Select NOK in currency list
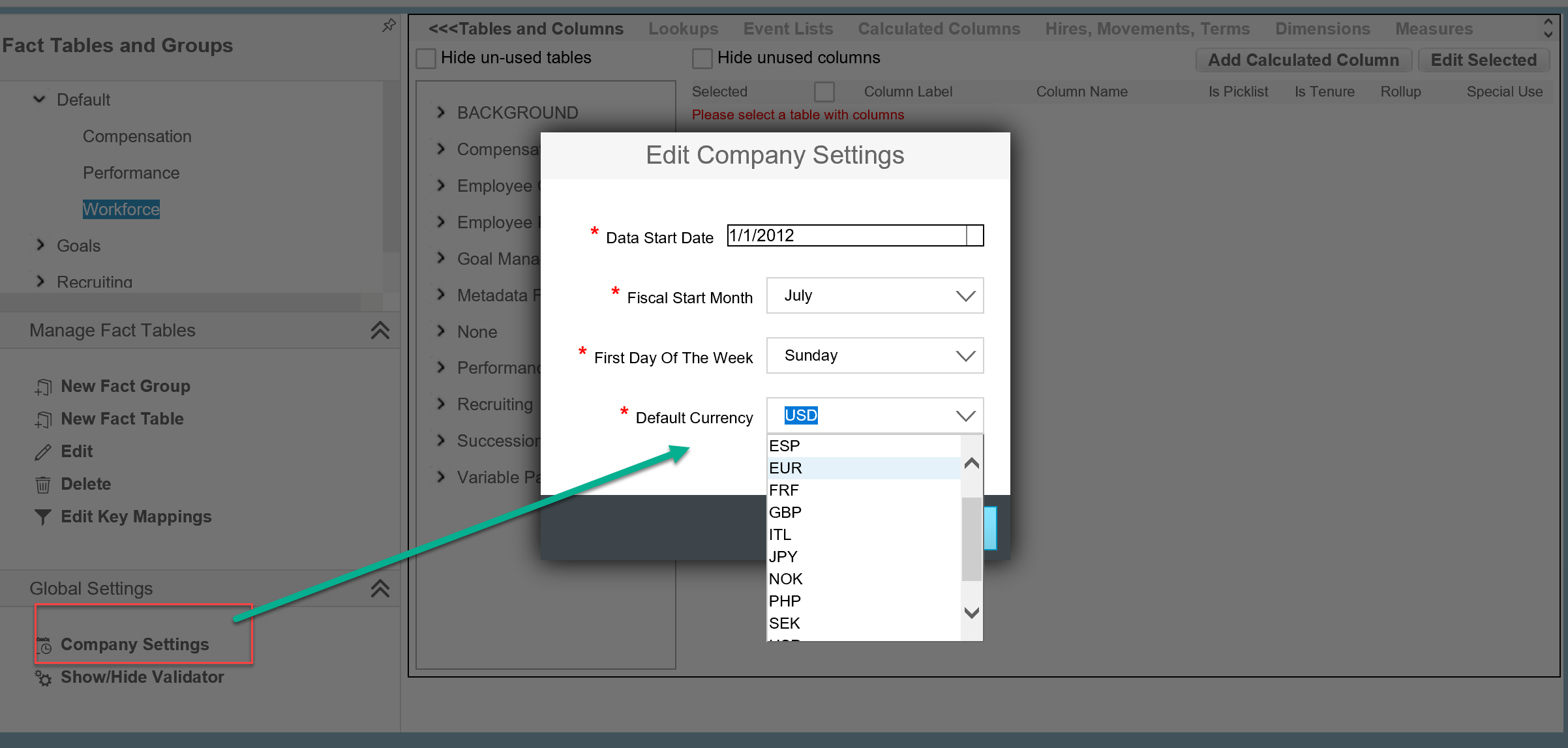 pyautogui.click(x=864, y=579)
